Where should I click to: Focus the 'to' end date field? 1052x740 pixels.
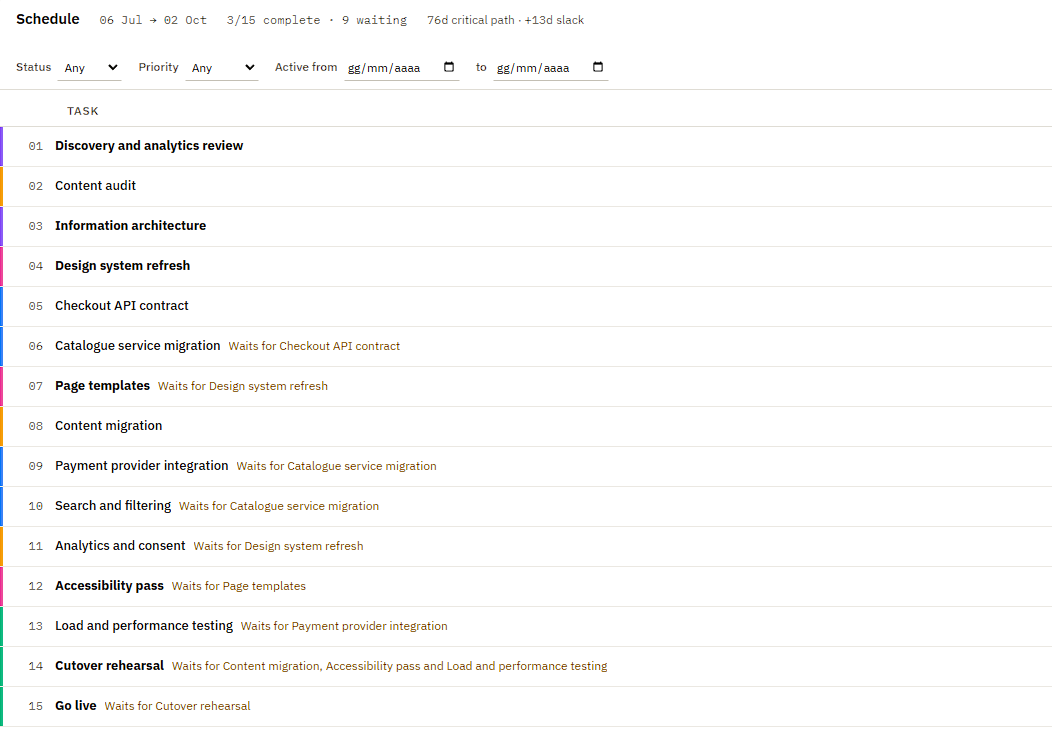(x=550, y=68)
